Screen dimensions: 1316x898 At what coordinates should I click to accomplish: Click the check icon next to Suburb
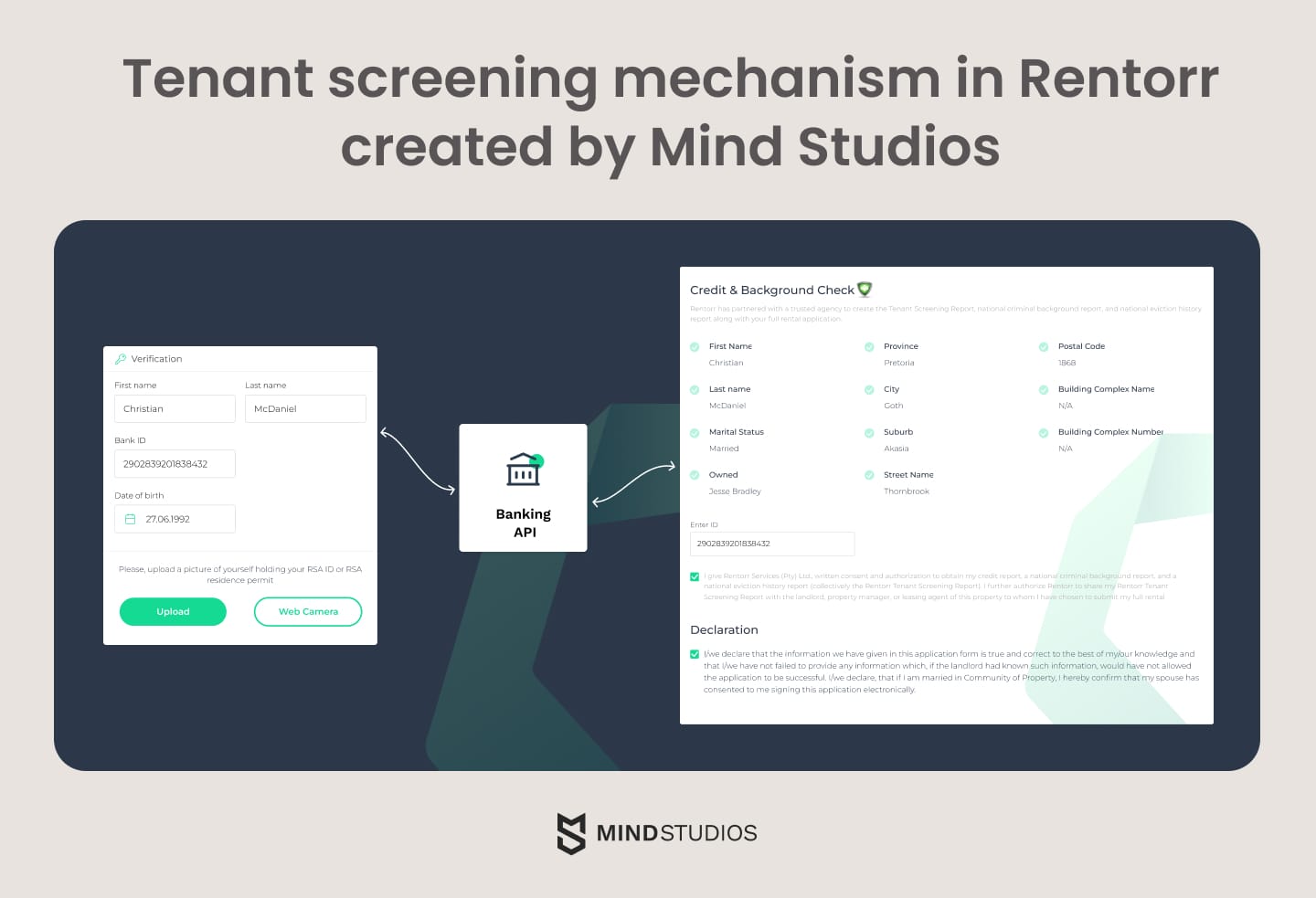[869, 433]
